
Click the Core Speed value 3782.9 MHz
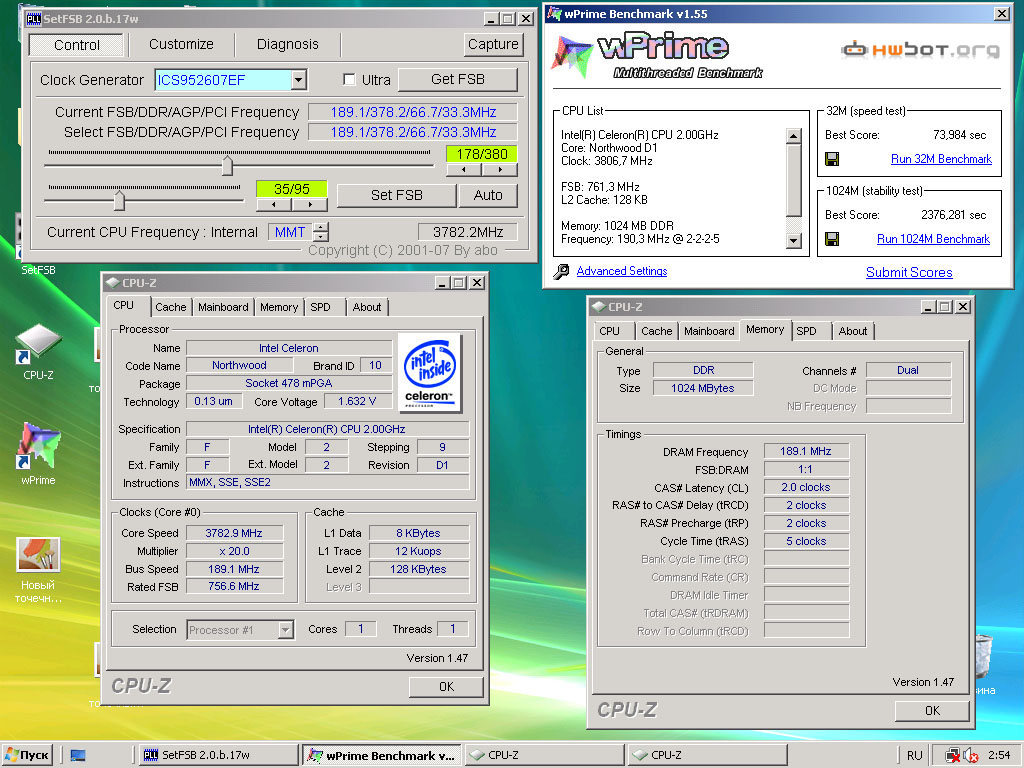234,533
